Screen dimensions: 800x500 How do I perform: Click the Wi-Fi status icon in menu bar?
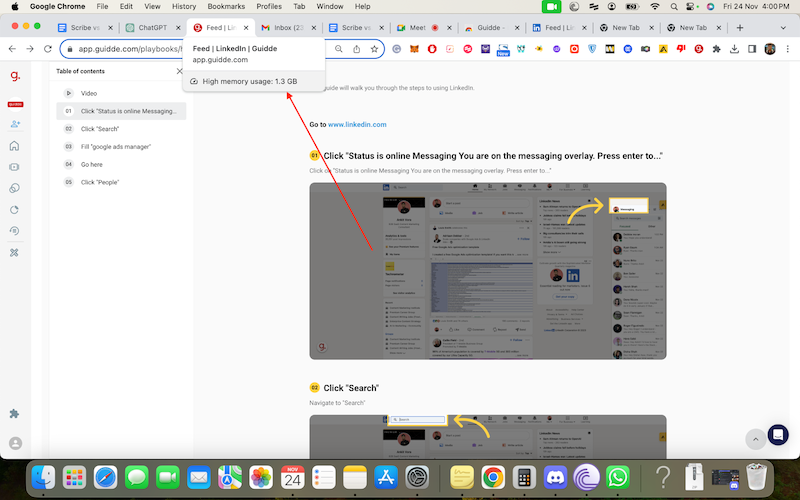pos(655,6)
